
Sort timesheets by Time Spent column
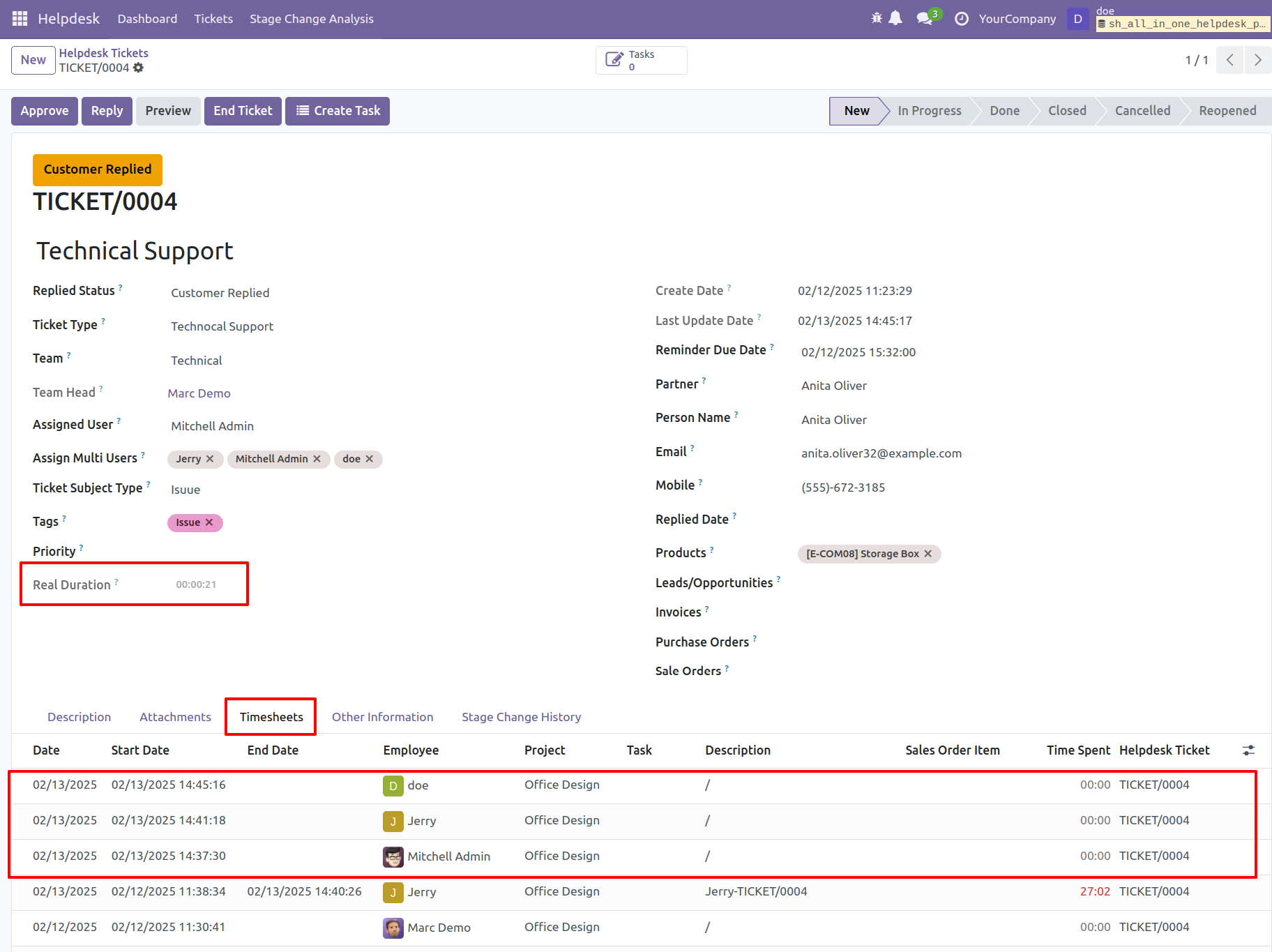[1078, 750]
